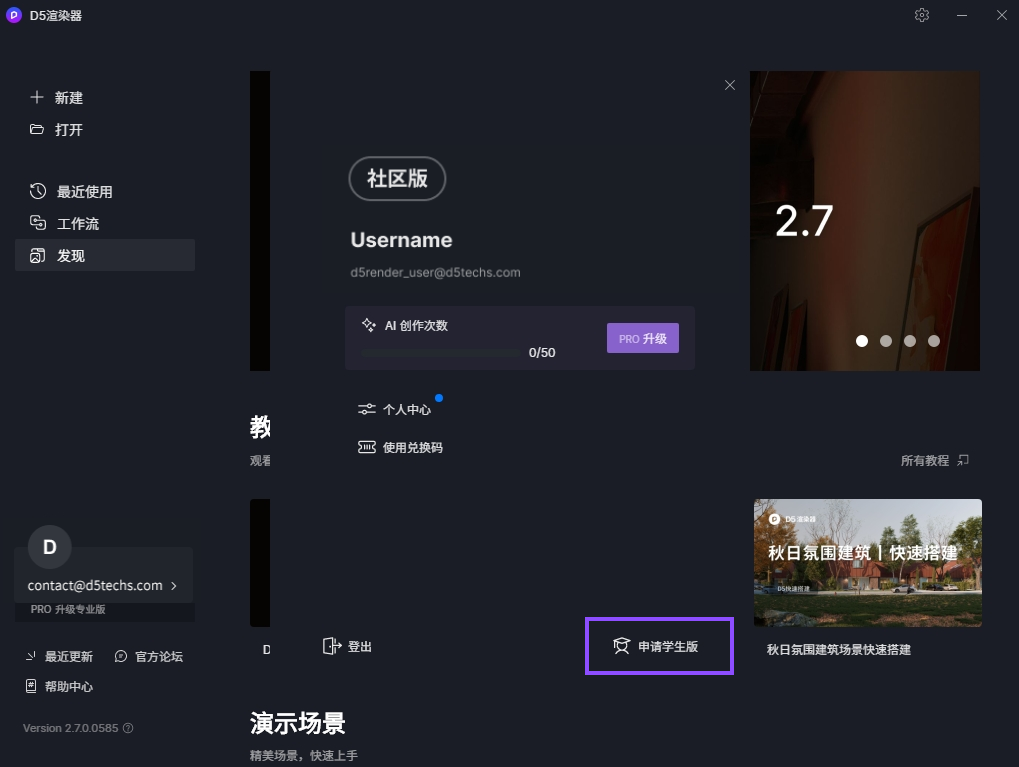
Task: Click the 工作流 workflow icon in sidebar
Action: pos(36,223)
